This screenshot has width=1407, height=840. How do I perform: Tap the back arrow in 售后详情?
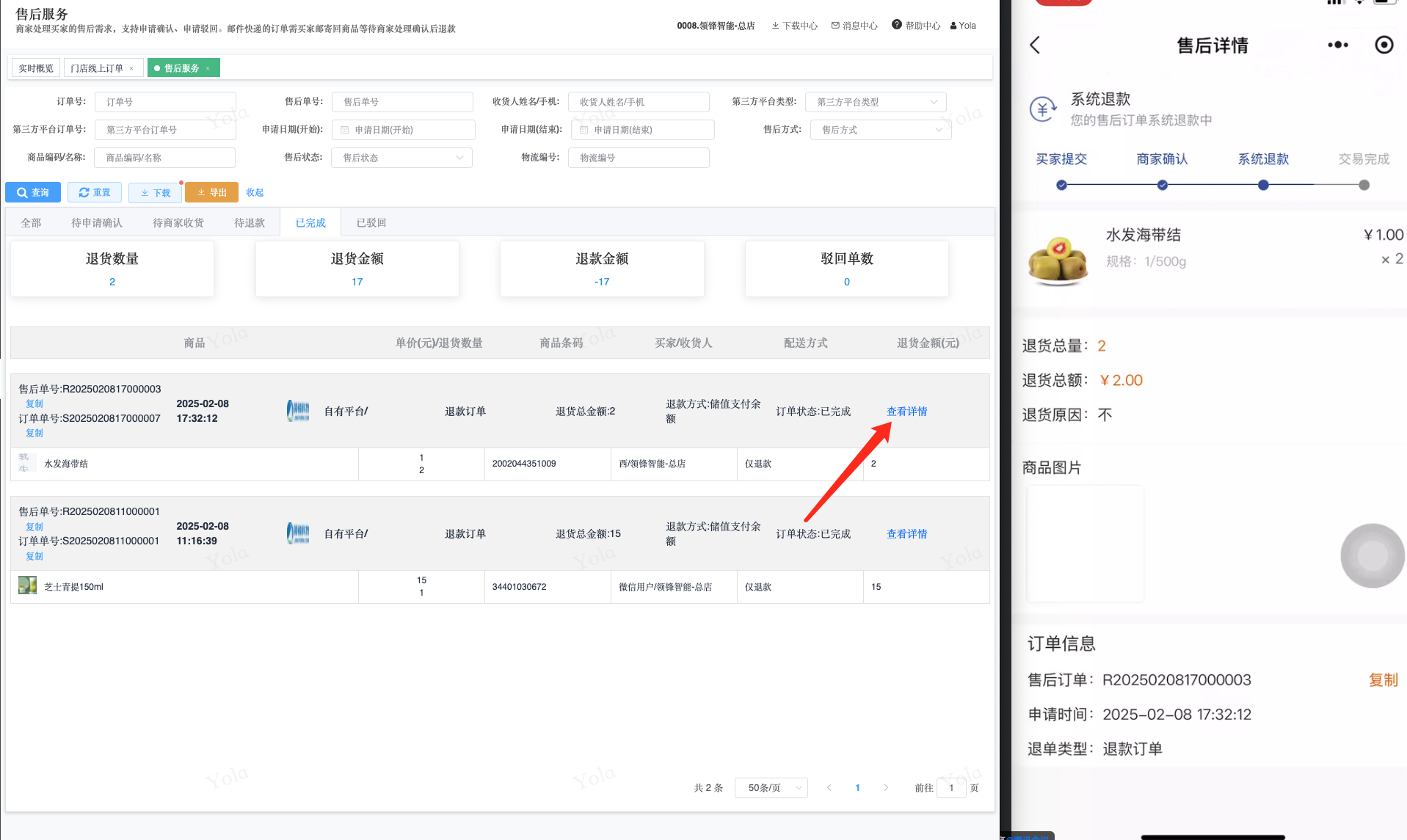(x=1035, y=45)
